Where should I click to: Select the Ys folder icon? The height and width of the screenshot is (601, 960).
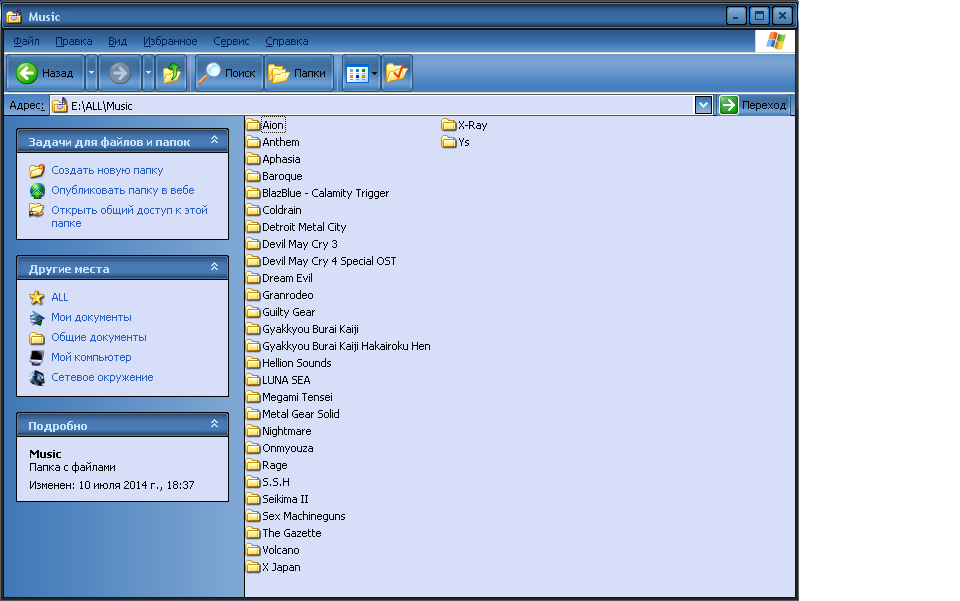pos(449,142)
